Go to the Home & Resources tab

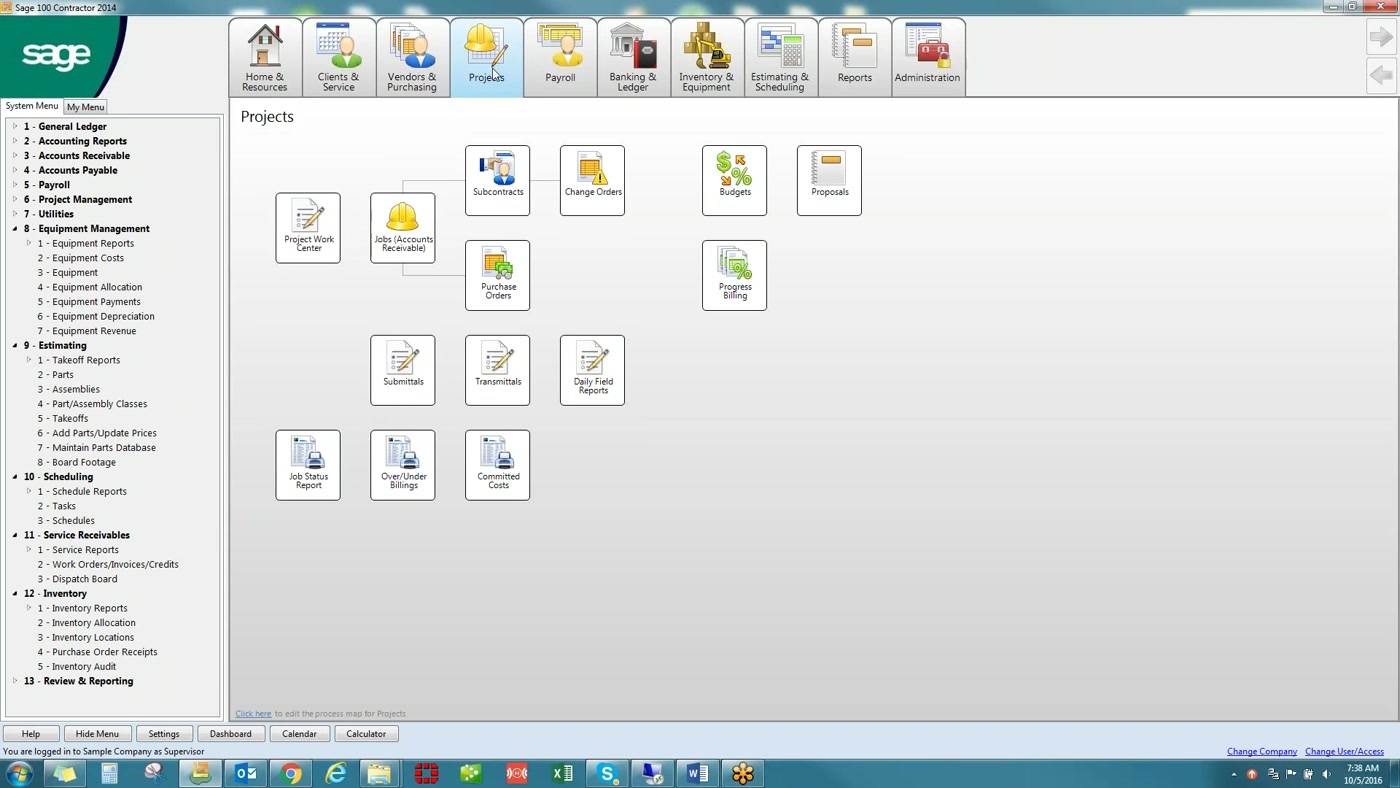[265, 57]
